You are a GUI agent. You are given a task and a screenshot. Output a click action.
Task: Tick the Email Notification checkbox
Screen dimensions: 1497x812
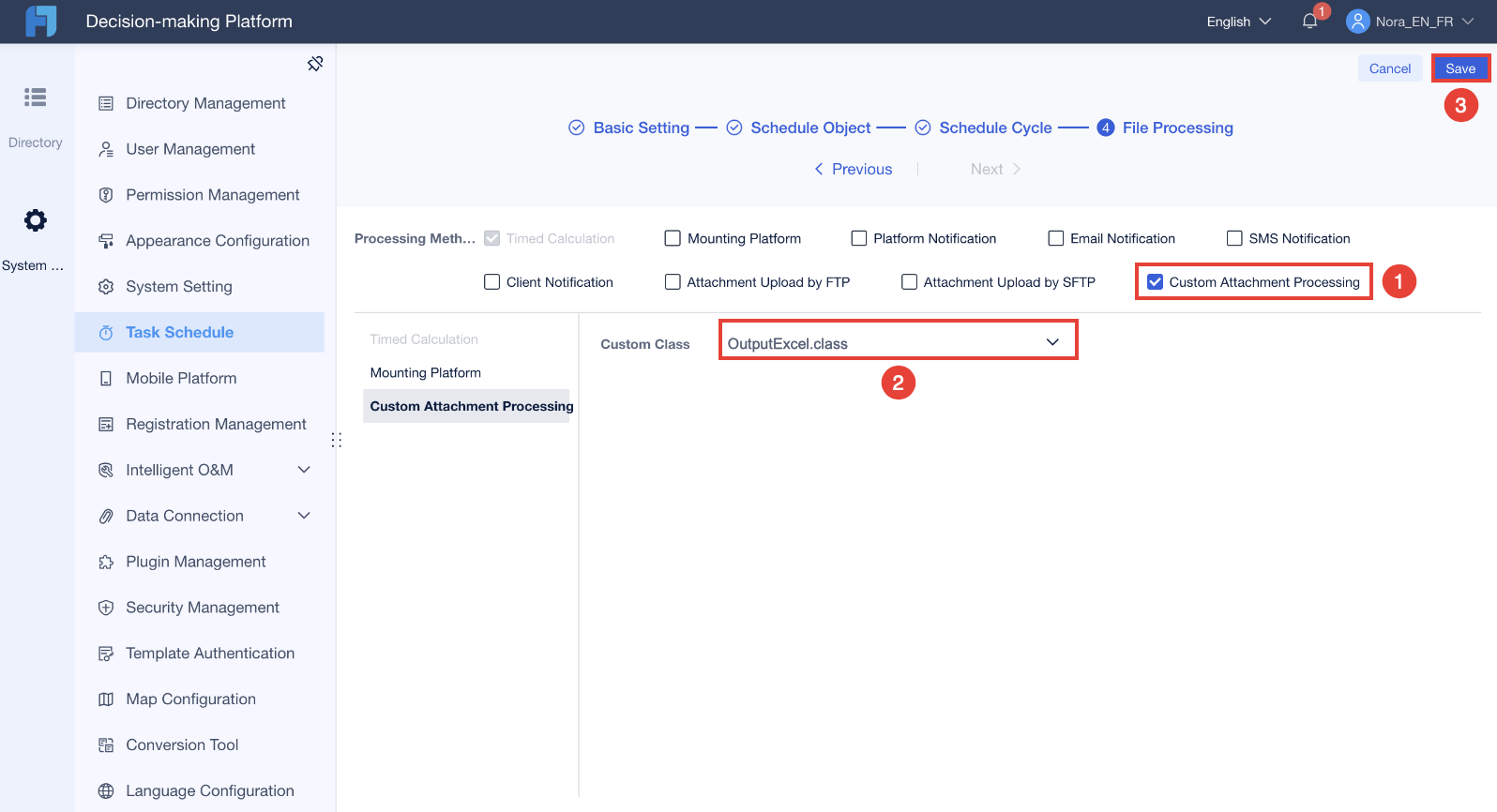coord(1055,238)
